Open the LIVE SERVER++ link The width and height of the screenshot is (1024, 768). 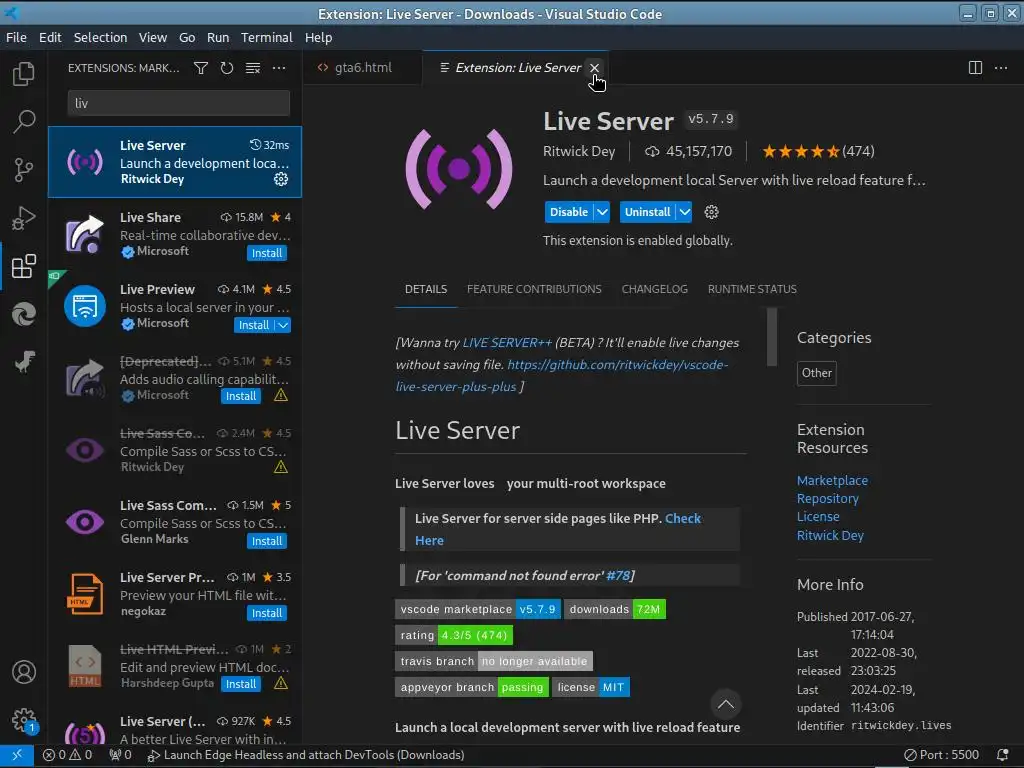click(507, 342)
